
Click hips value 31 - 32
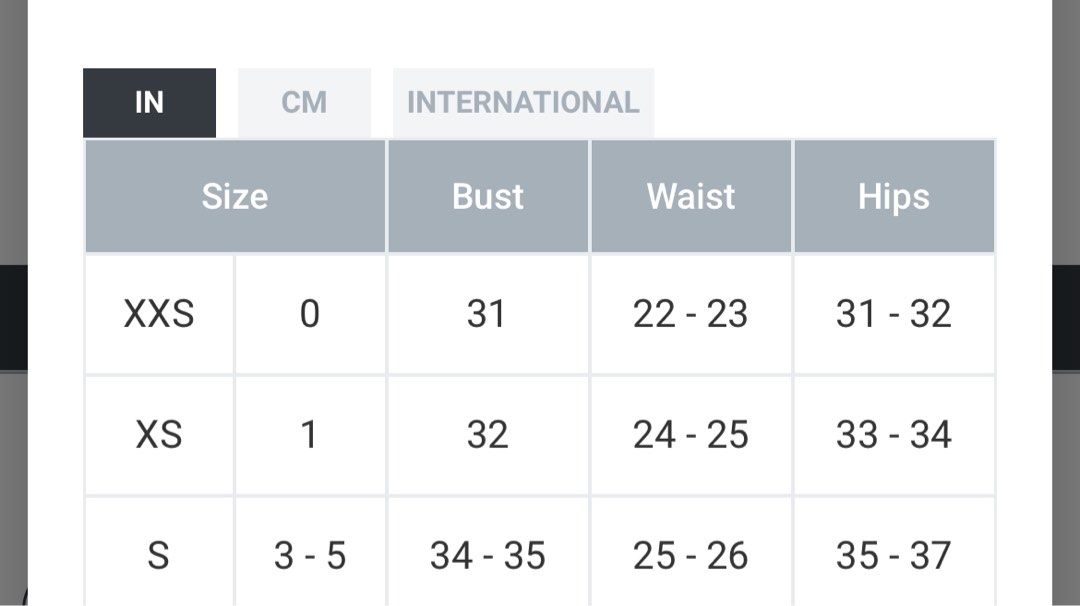pyautogui.click(x=894, y=314)
